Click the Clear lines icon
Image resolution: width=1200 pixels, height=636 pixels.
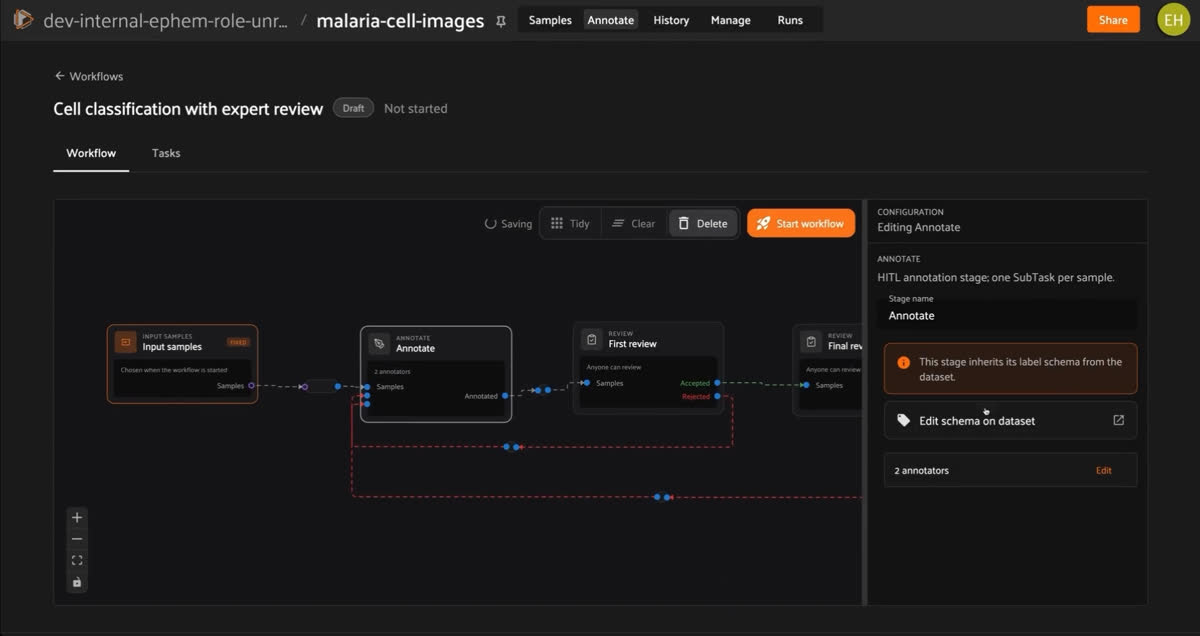618,224
